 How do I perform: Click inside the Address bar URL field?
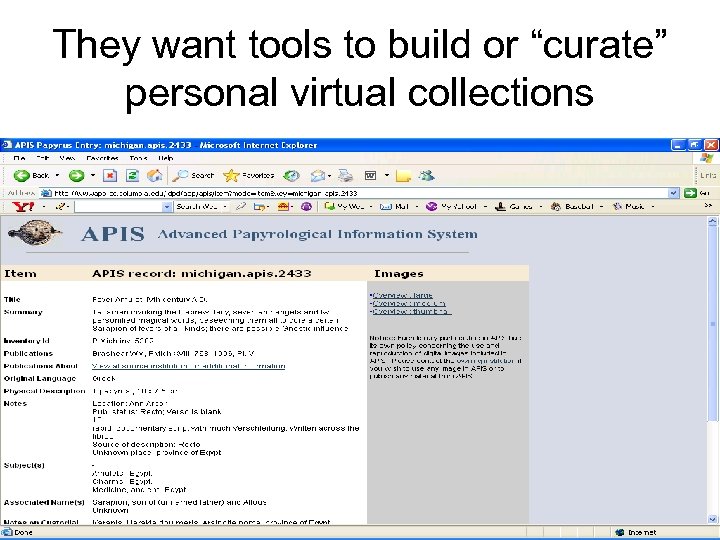coord(354,193)
